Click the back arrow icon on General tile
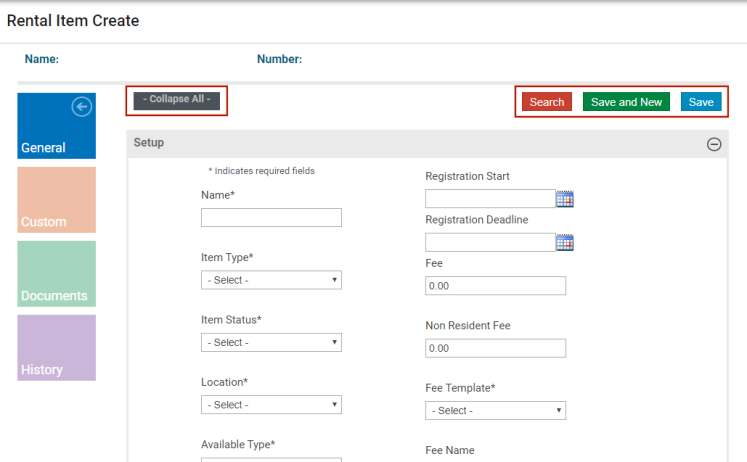Image resolution: width=747 pixels, height=462 pixels. (x=83, y=107)
